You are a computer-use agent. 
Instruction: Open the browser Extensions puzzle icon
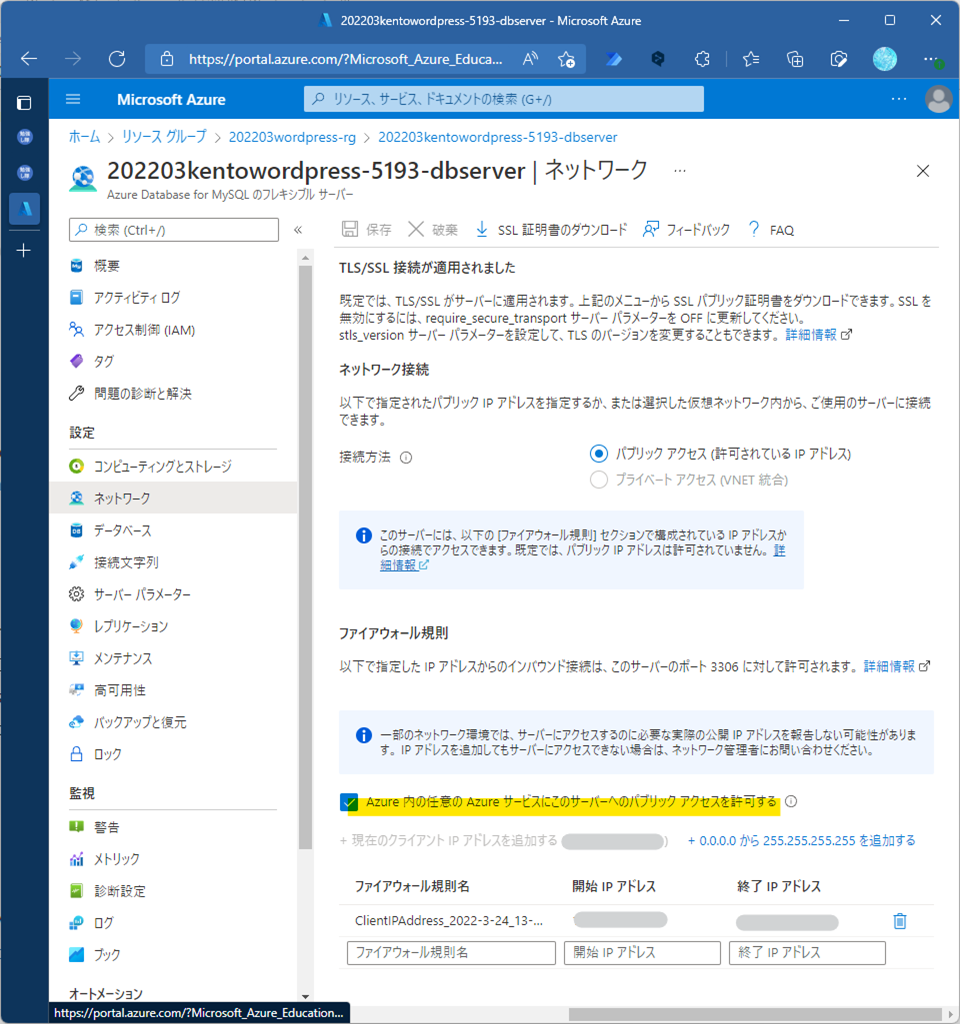[702, 59]
